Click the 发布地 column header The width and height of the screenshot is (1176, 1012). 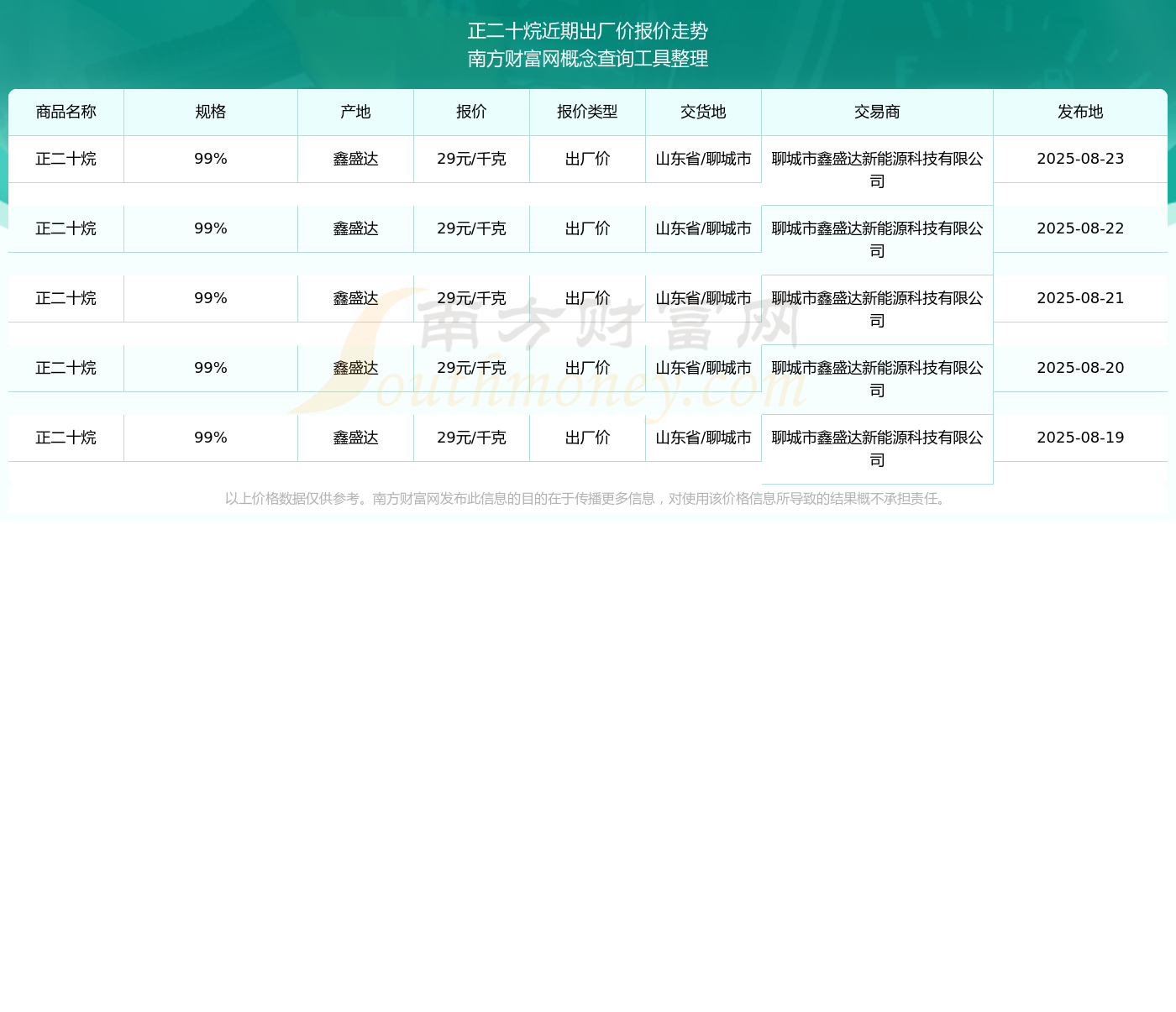click(x=1080, y=112)
